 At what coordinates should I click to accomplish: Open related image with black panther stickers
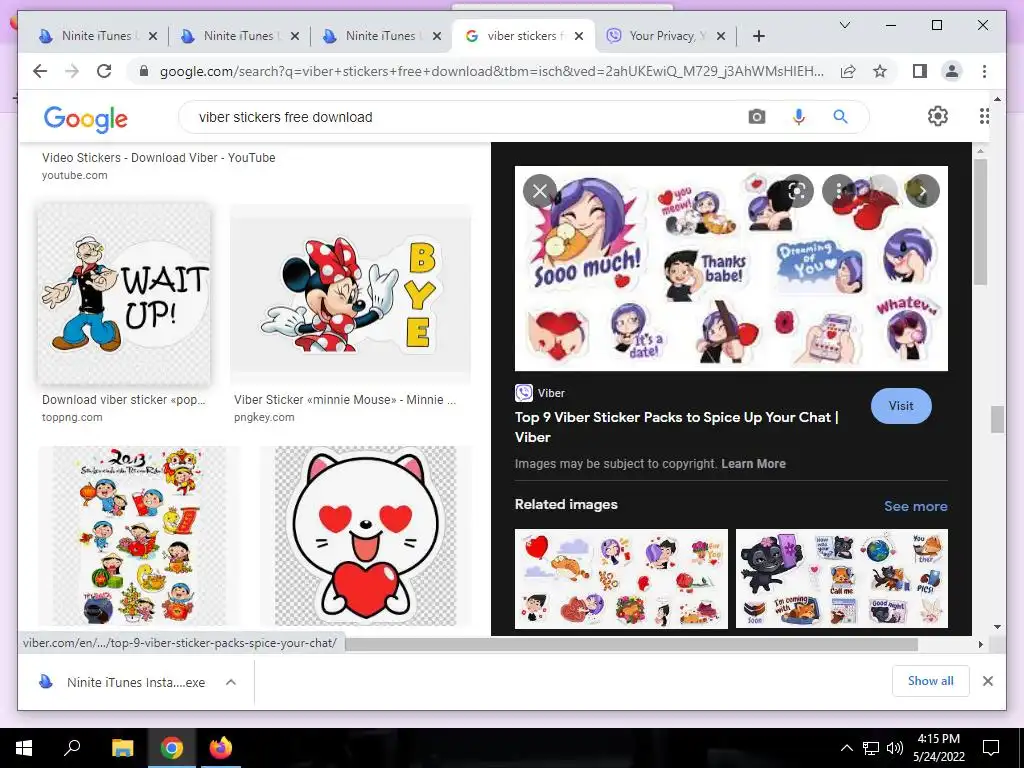[x=842, y=579]
